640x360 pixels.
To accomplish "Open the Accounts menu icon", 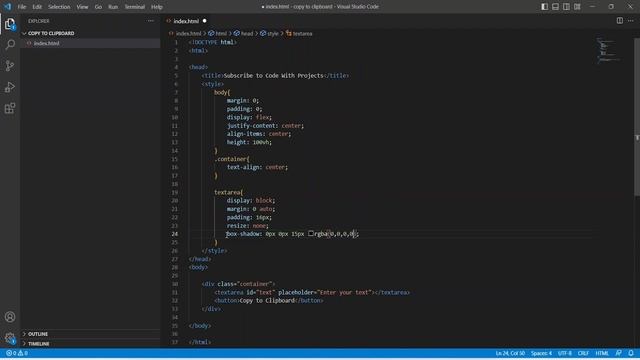I will tap(10, 317).
